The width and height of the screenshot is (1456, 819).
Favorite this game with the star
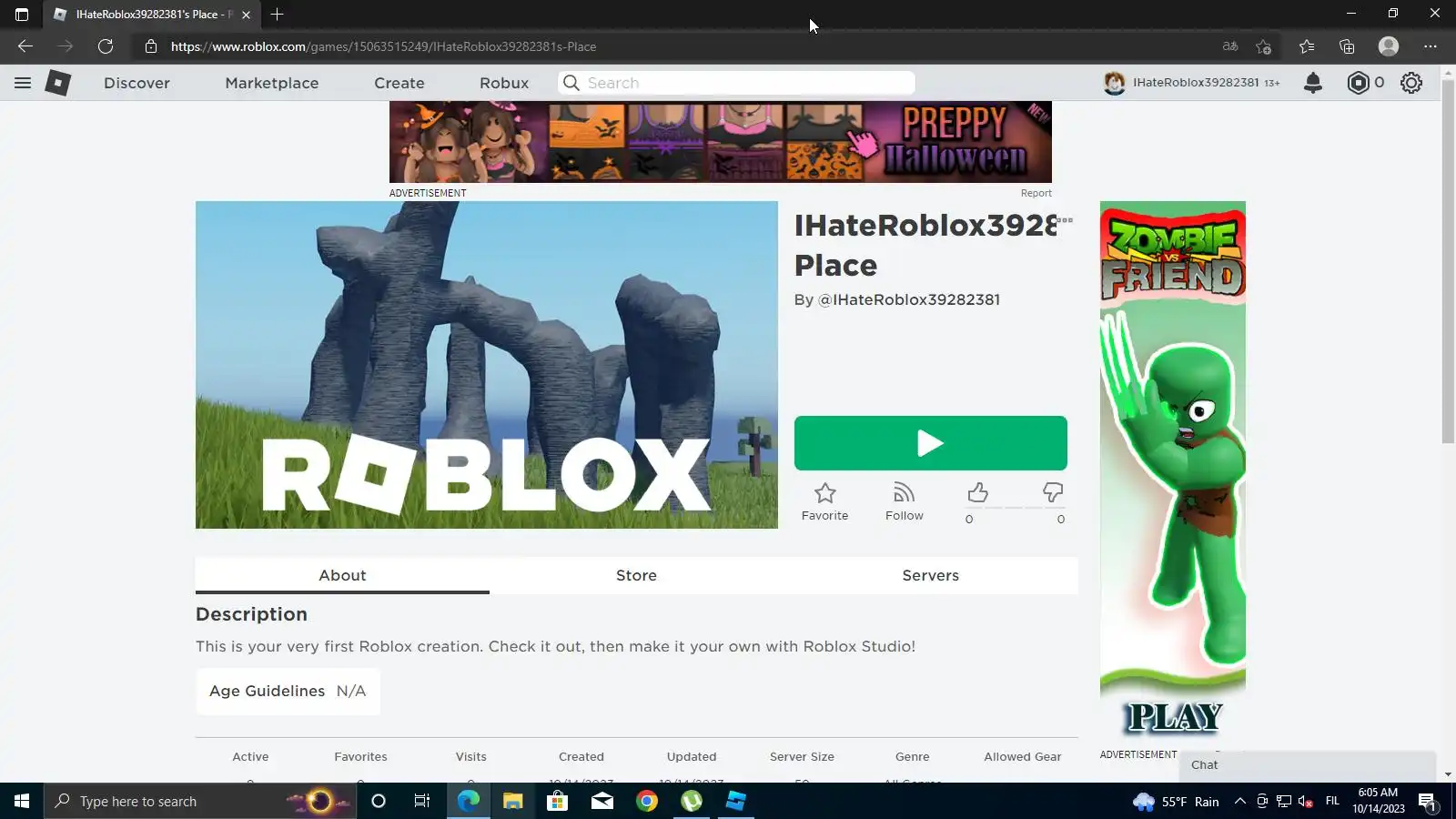point(825,501)
